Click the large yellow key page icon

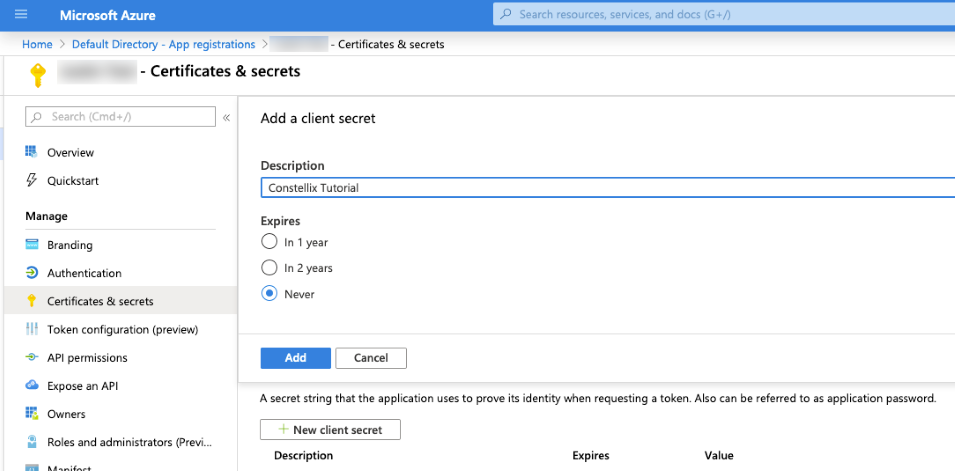coord(38,75)
